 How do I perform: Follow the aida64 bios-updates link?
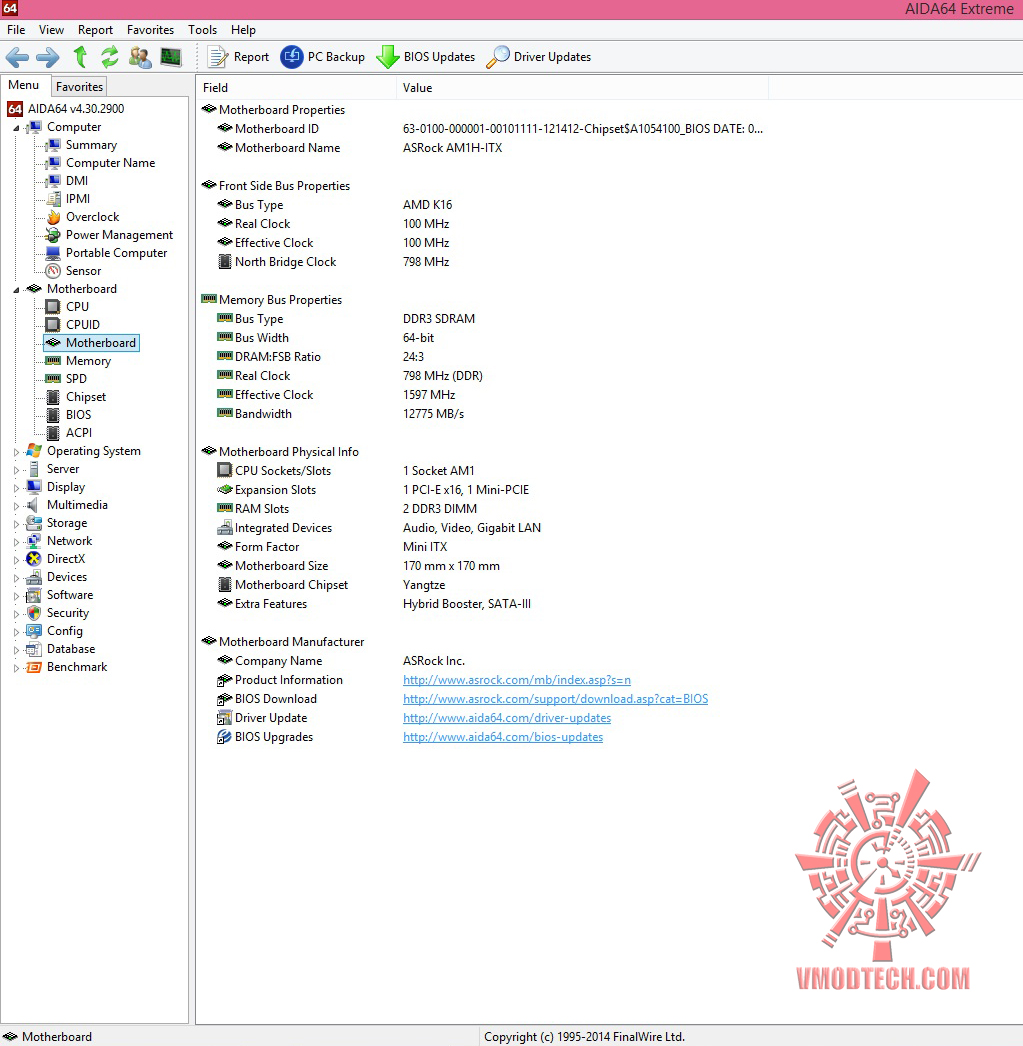(502, 736)
